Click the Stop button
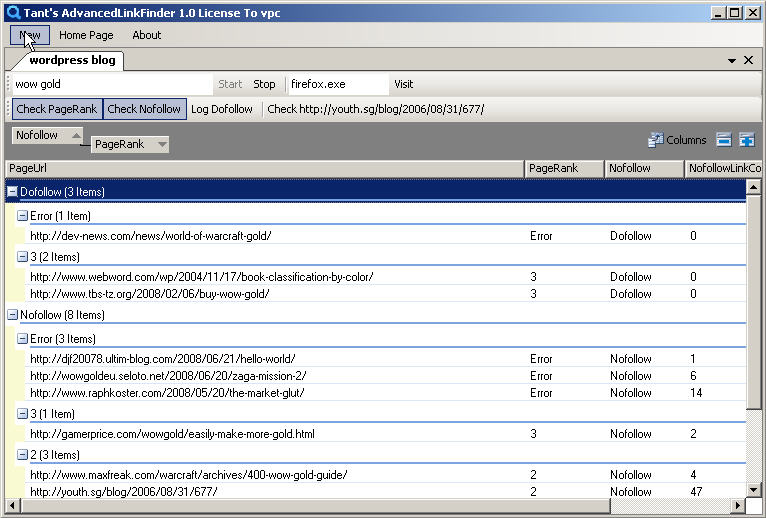Screen dimensions: 766x518 point(264,84)
